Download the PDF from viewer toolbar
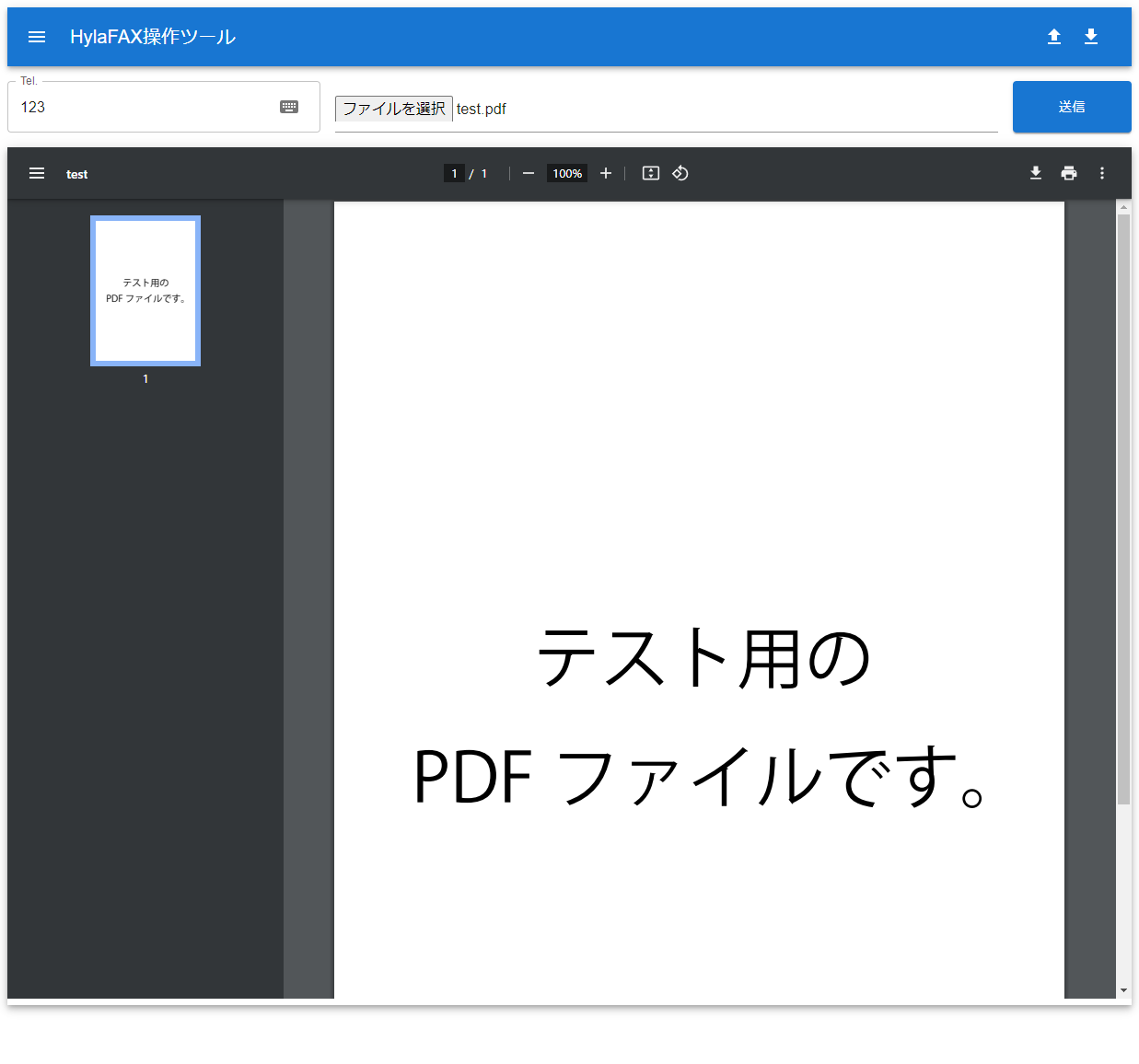This screenshot has height=1064, width=1139. coord(1036,173)
